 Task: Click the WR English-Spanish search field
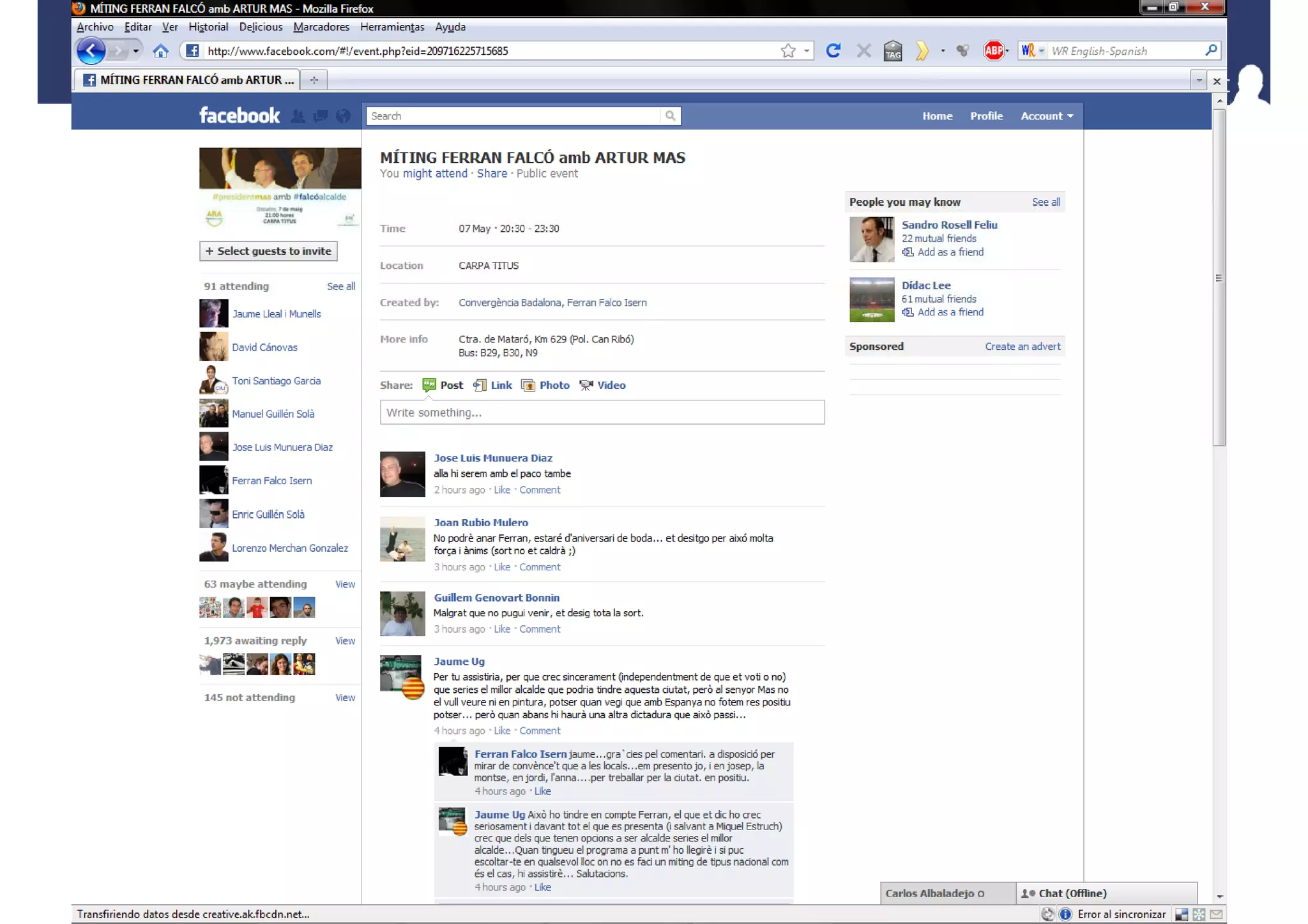click(1125, 50)
